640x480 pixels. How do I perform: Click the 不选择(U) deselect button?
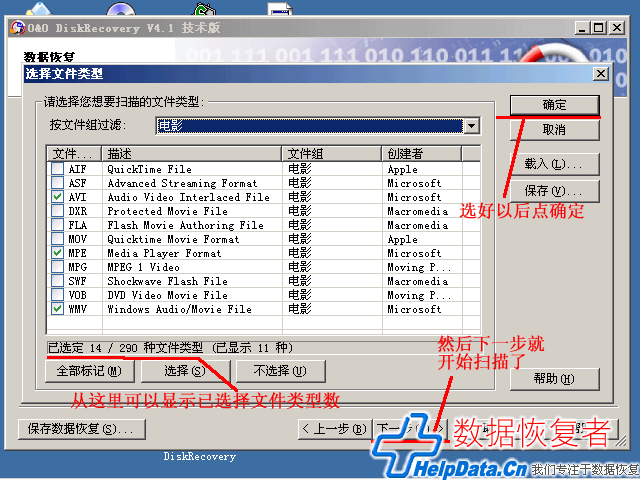[x=280, y=371]
